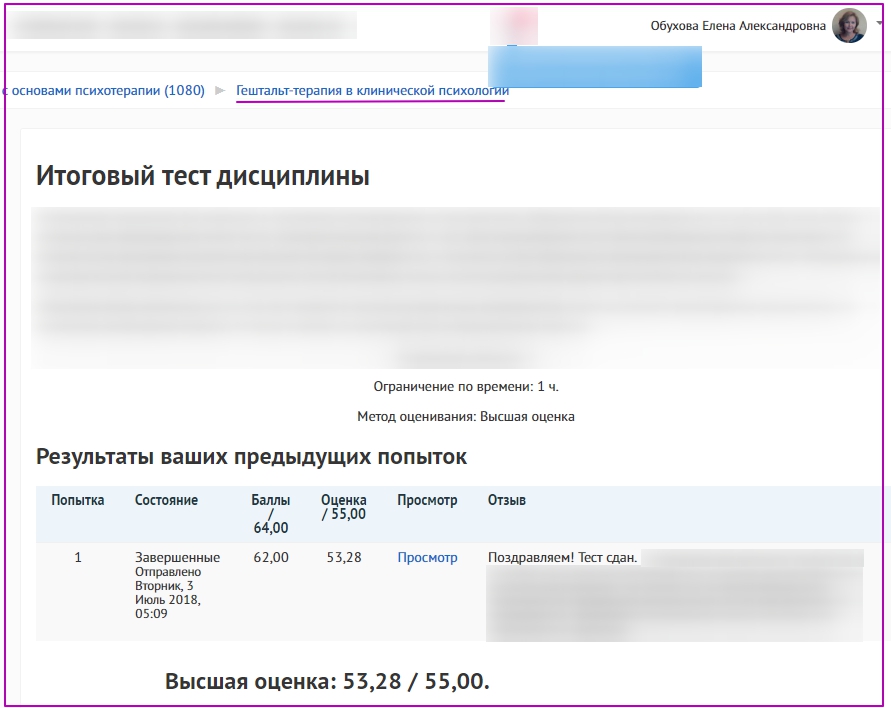Click the blurred pink icon in header
891x708 pixels.
520,25
